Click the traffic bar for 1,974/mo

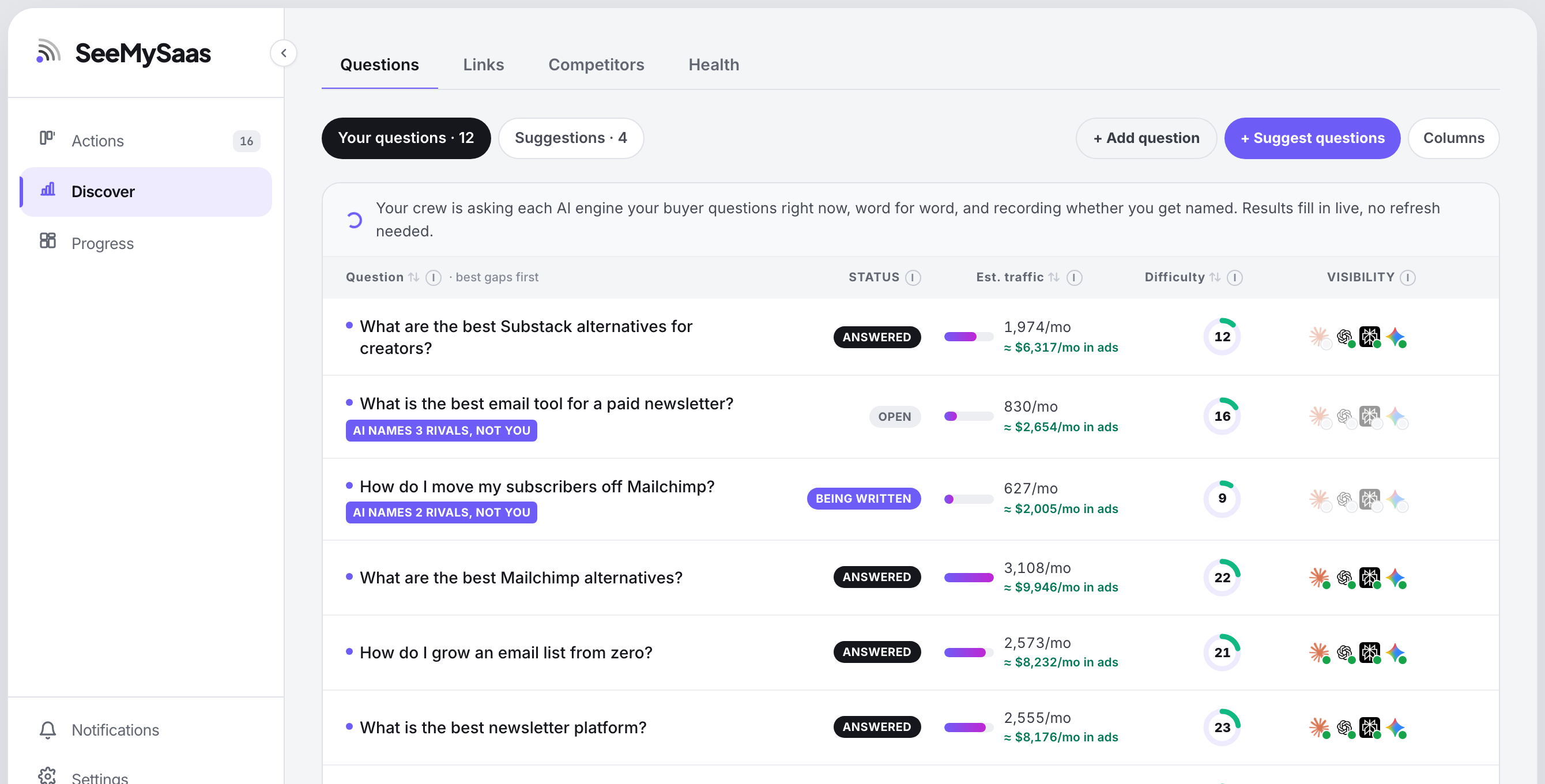[x=969, y=337]
